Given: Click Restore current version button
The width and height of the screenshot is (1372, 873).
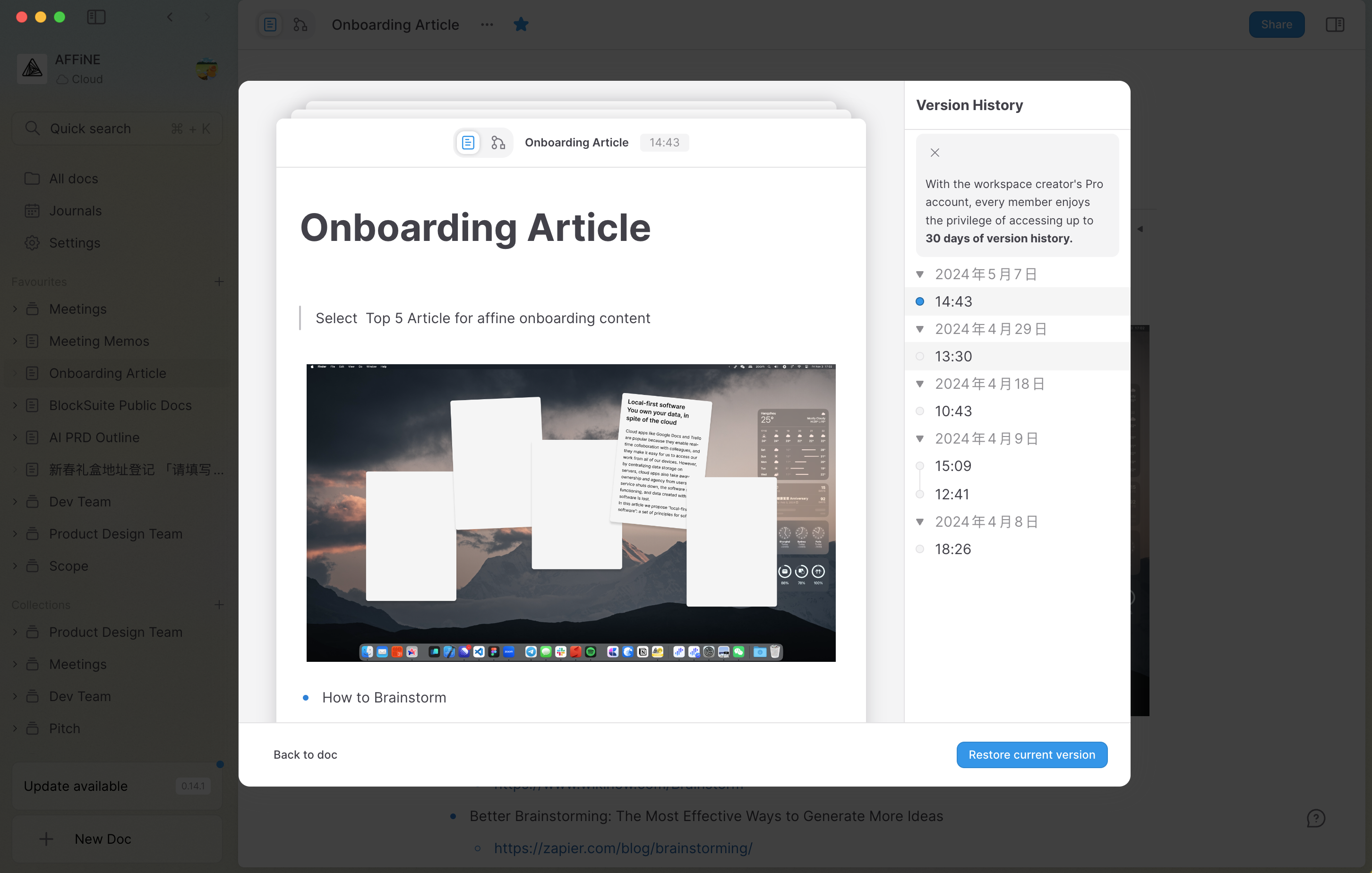Looking at the screenshot, I should coord(1031,754).
